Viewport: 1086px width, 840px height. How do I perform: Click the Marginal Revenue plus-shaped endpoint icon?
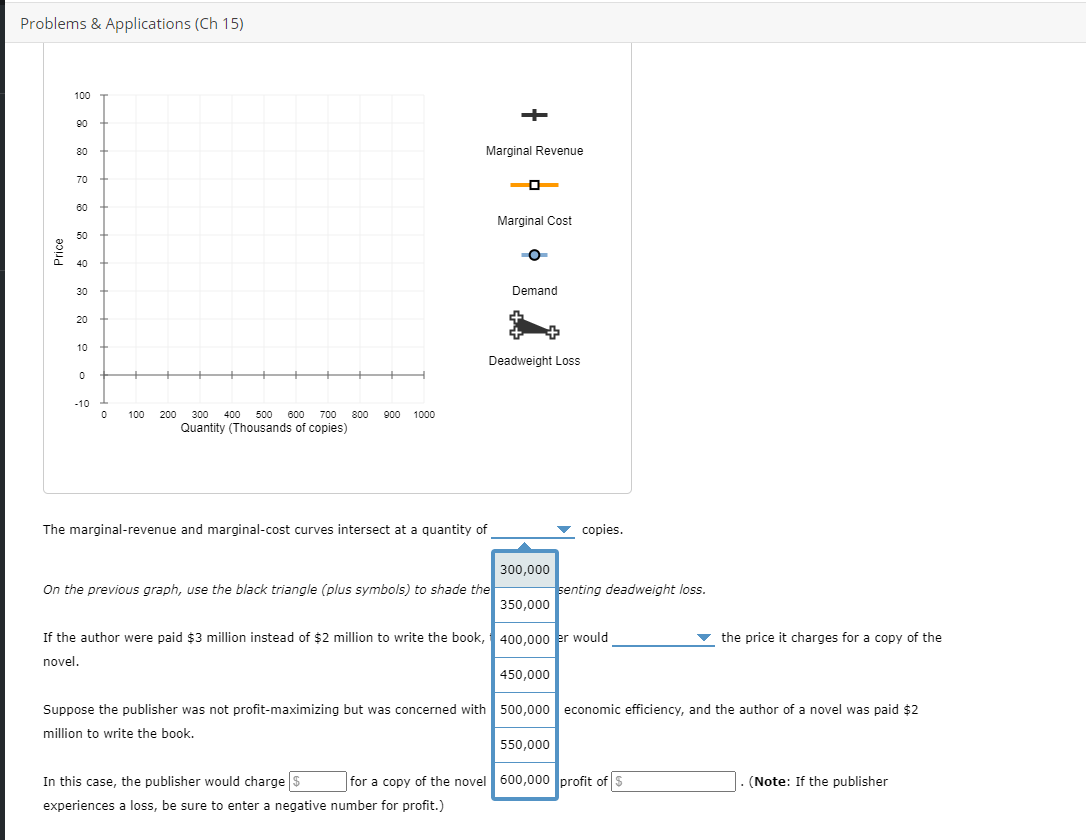(x=534, y=115)
